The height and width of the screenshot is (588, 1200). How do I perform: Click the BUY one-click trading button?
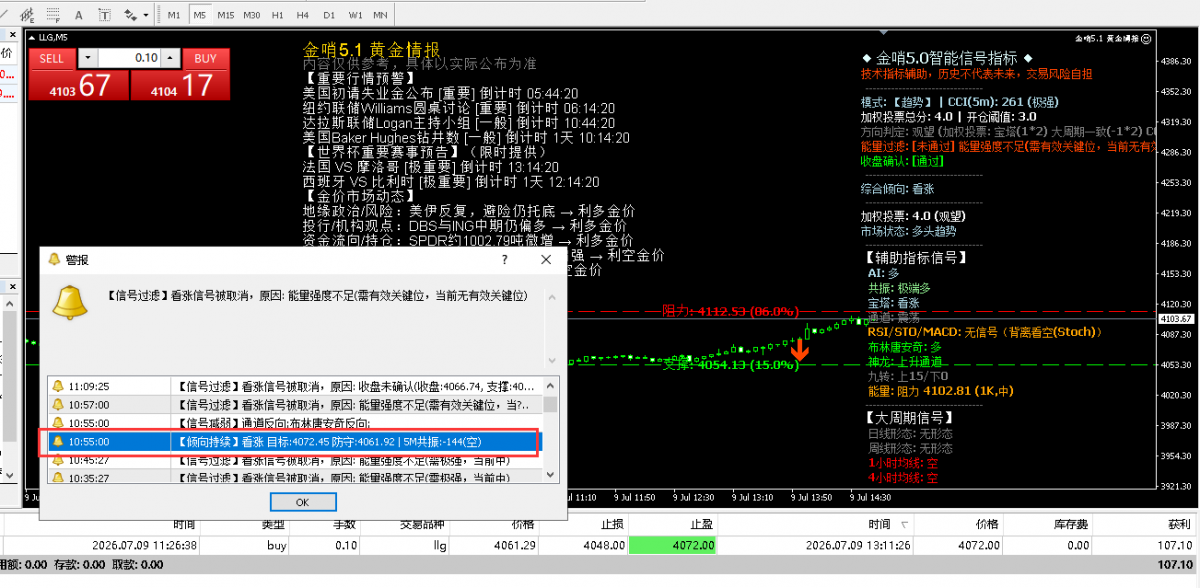[x=205, y=59]
